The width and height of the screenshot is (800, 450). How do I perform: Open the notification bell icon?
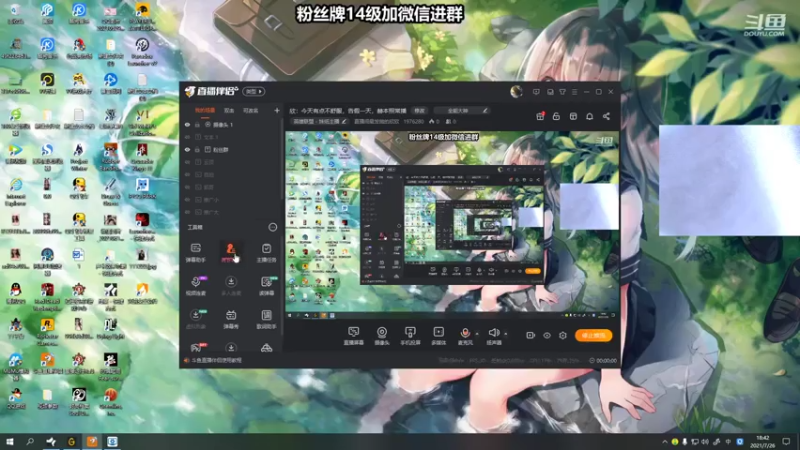[x=589, y=116]
